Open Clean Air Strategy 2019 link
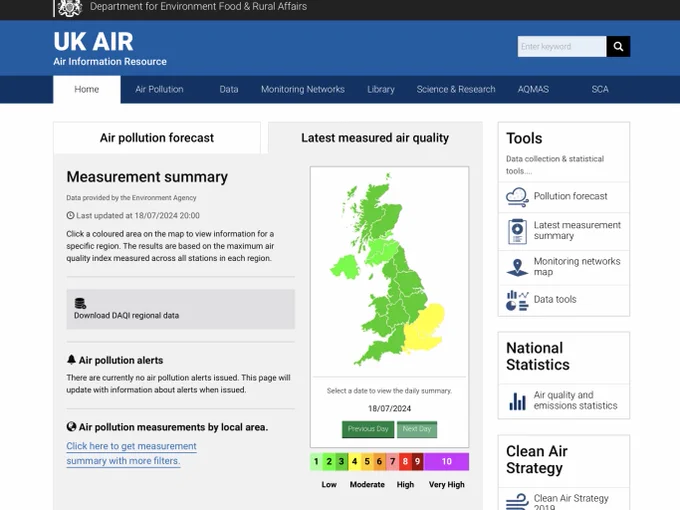Image resolution: width=680 pixels, height=510 pixels. tap(571, 502)
